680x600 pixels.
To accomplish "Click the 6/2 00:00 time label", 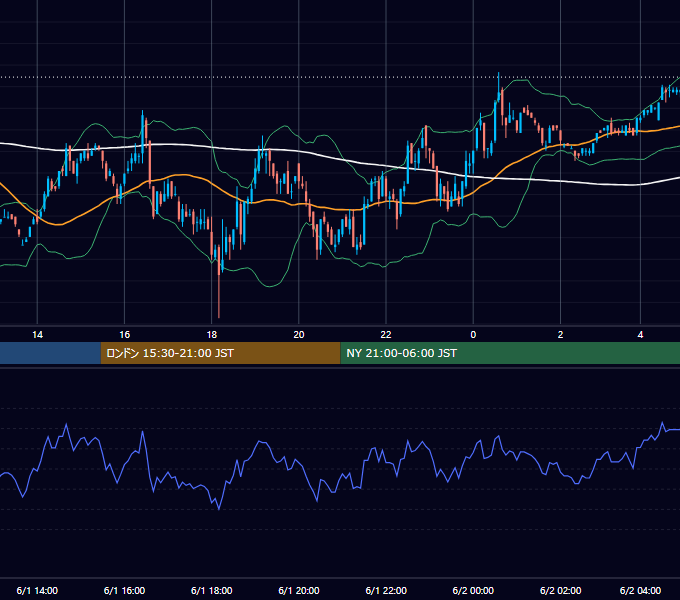I will coord(473,590).
